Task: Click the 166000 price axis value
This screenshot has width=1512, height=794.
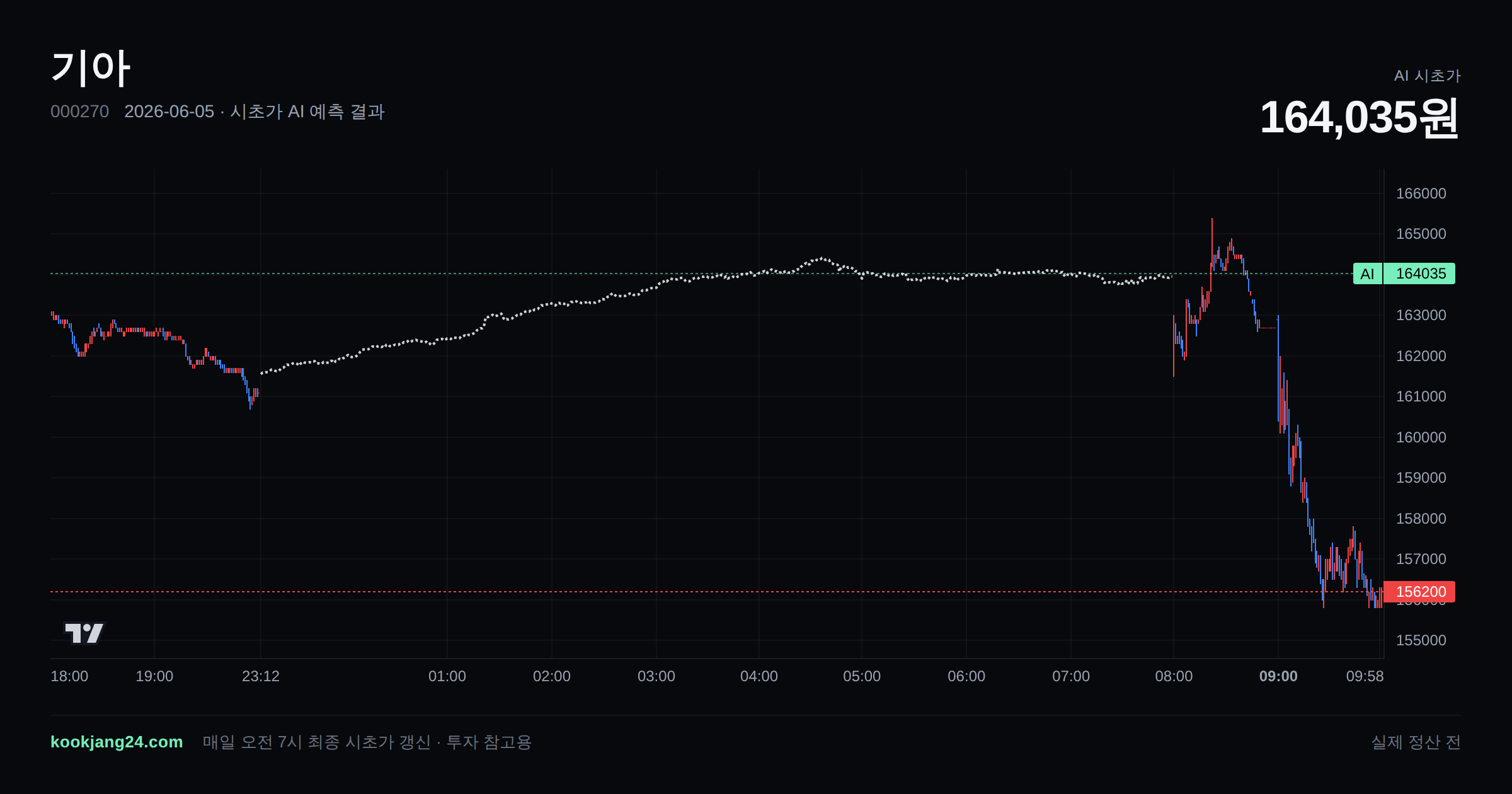Action: tap(1421, 193)
